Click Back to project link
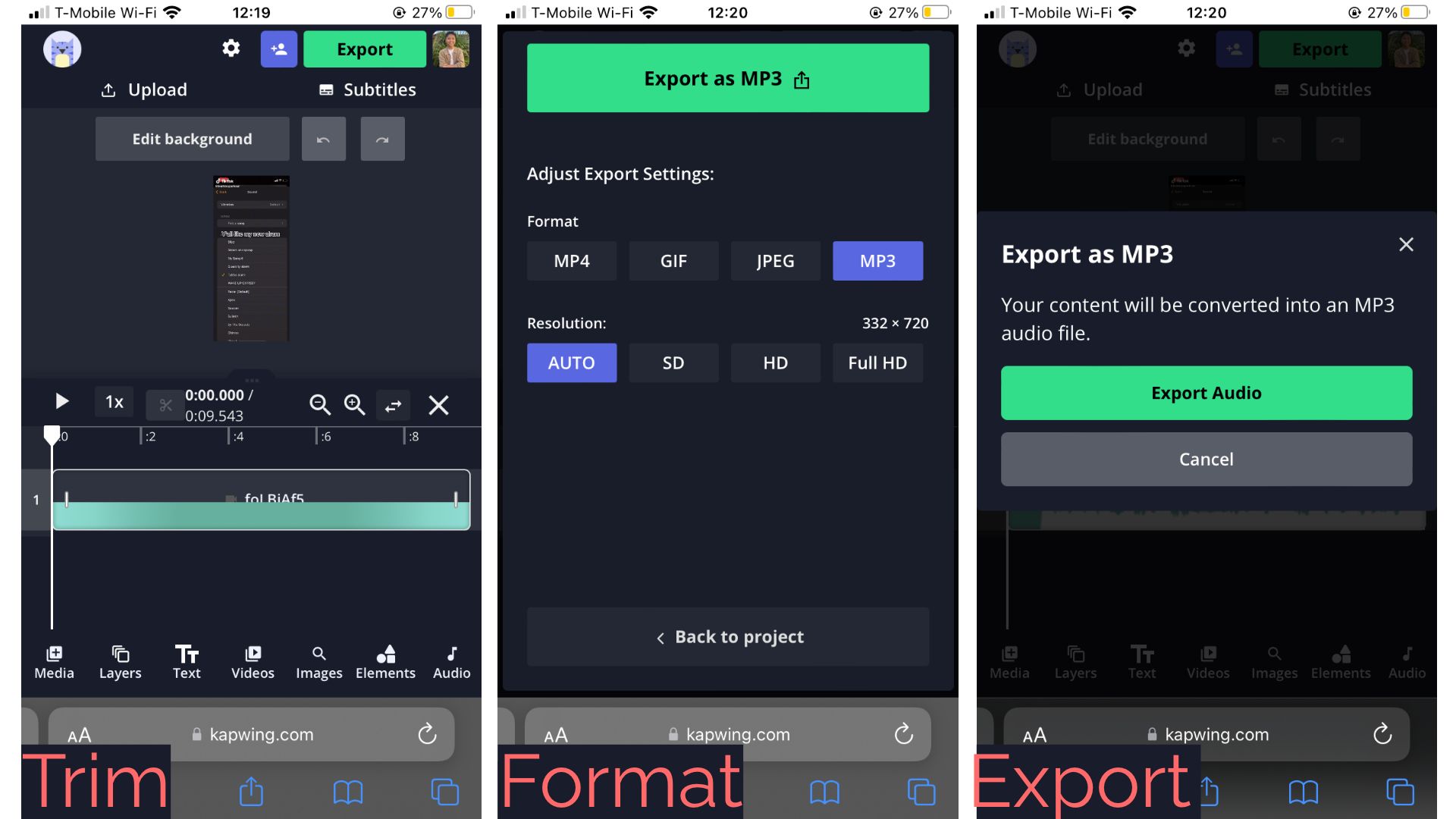 point(727,636)
